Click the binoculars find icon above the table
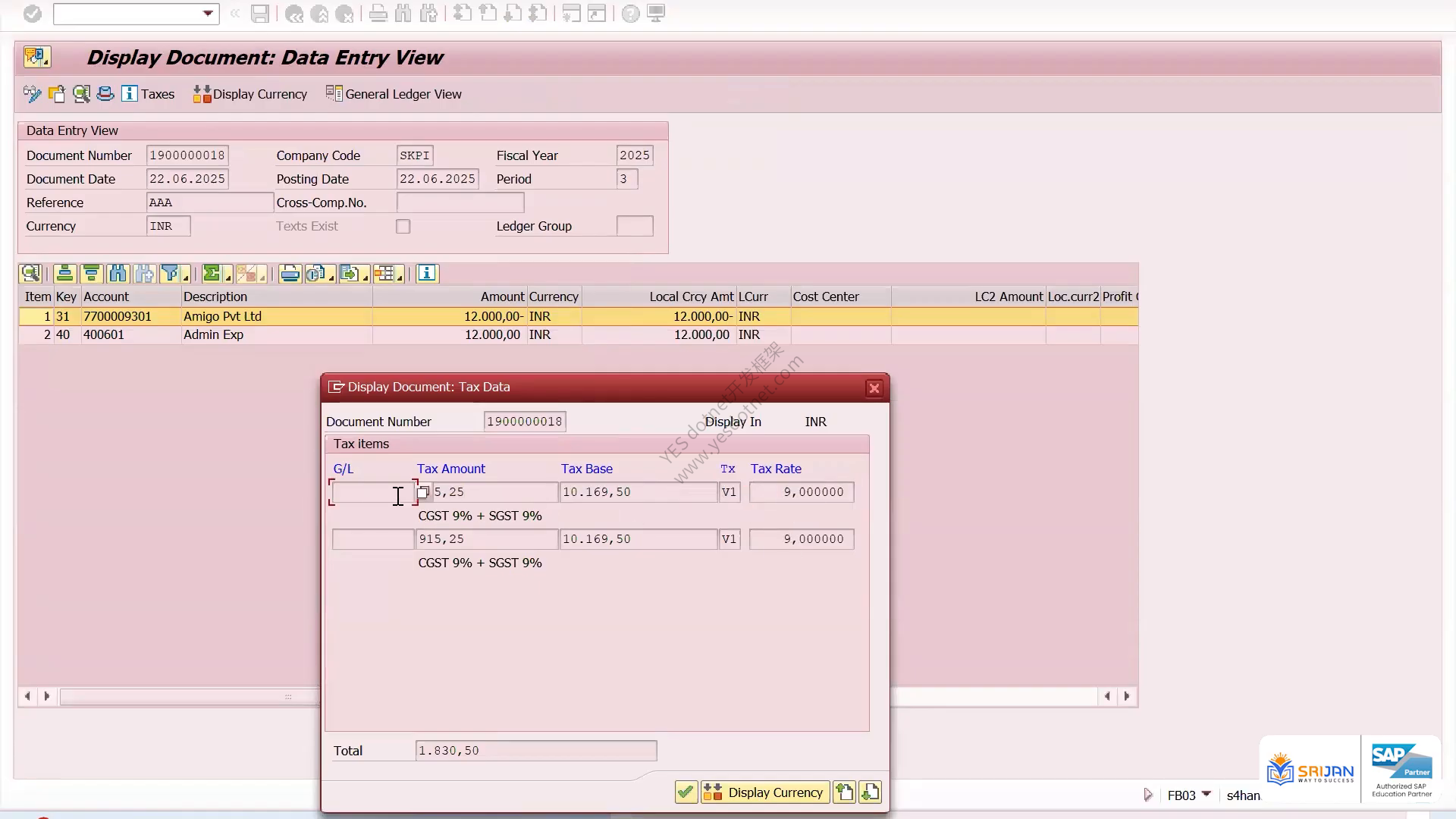Image resolution: width=1456 pixels, height=819 pixels. tap(118, 274)
